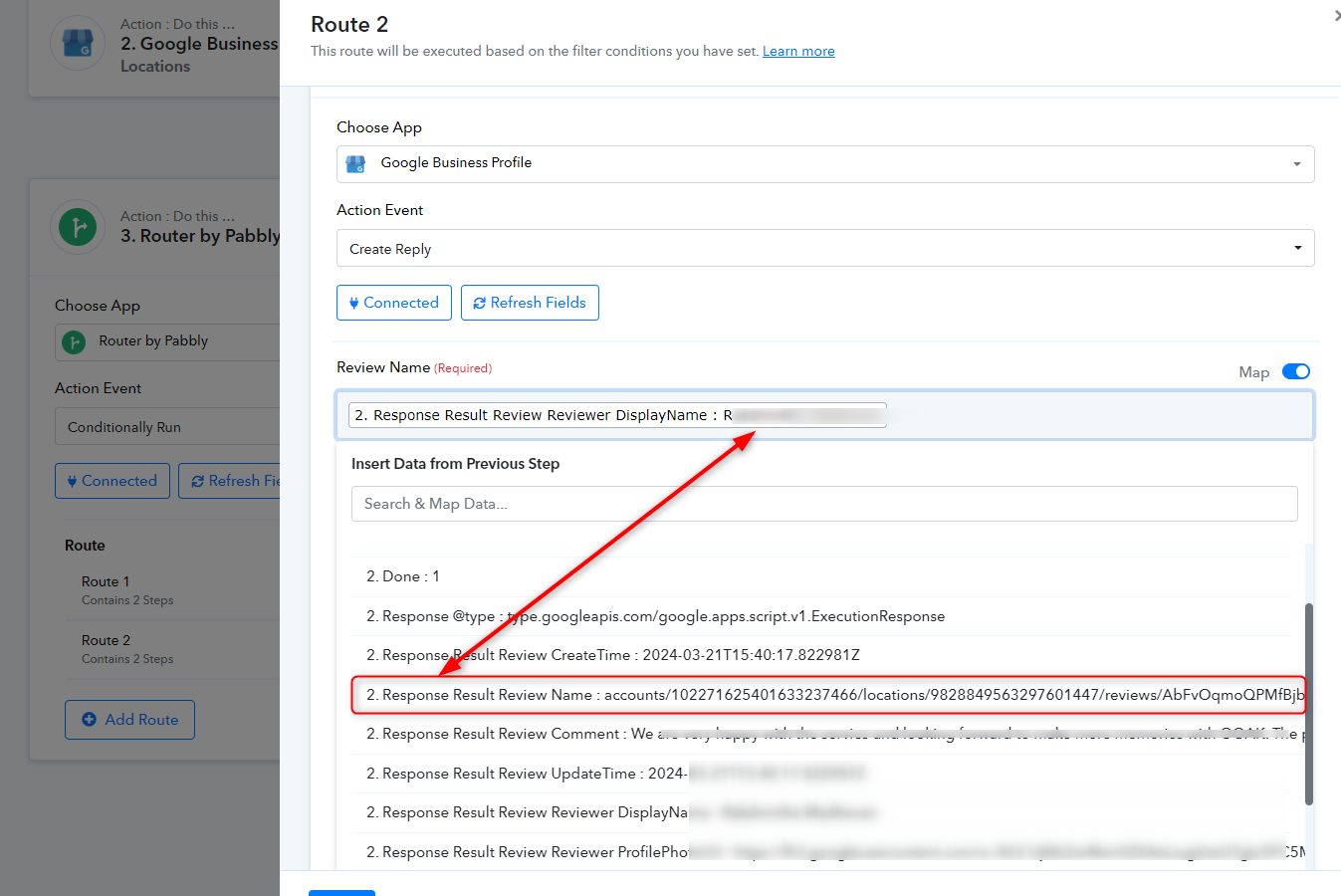Open the Conditionally Run action event dropdown
The image size is (1341, 896).
(167, 427)
